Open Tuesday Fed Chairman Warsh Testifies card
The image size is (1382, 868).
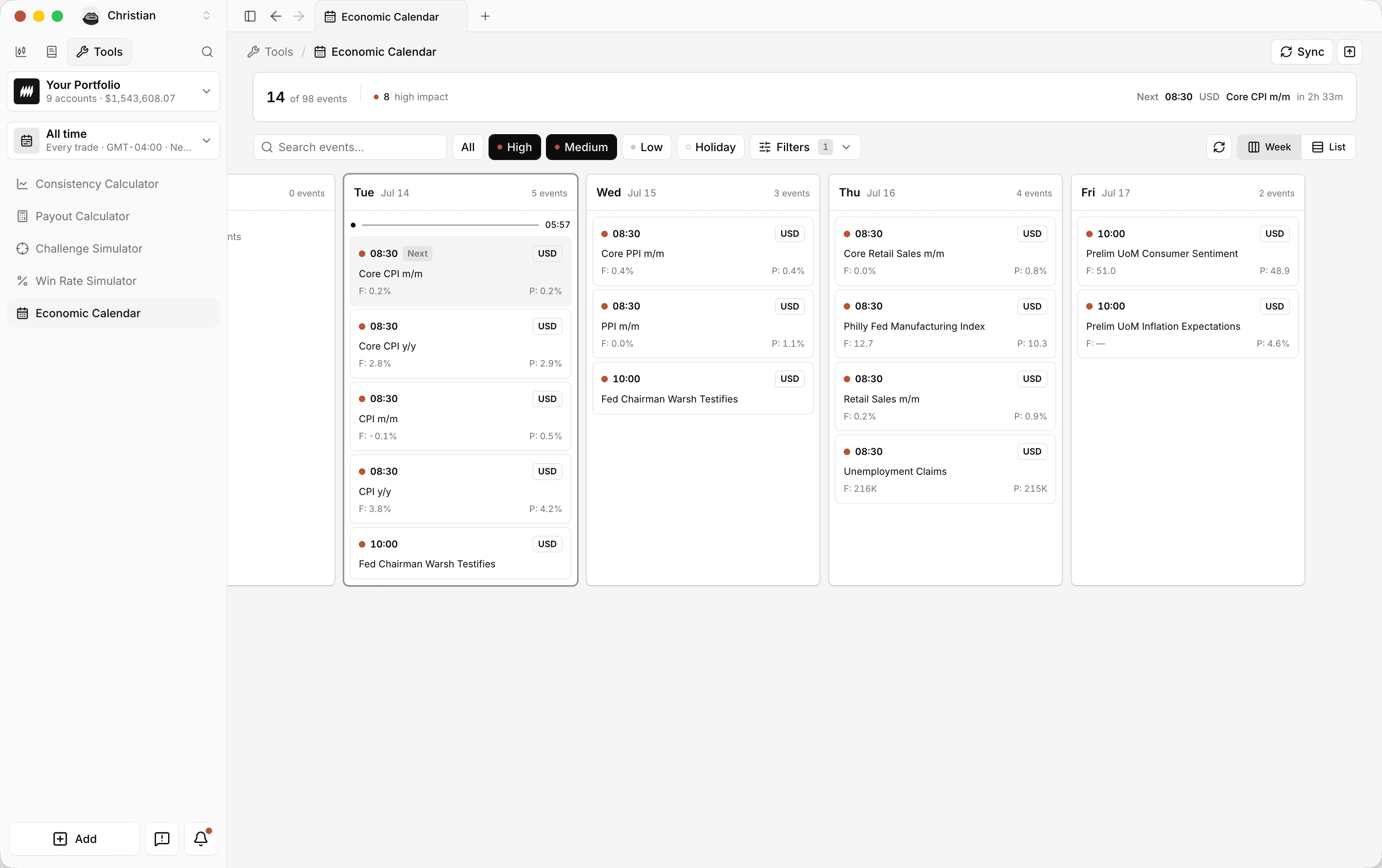(x=460, y=553)
